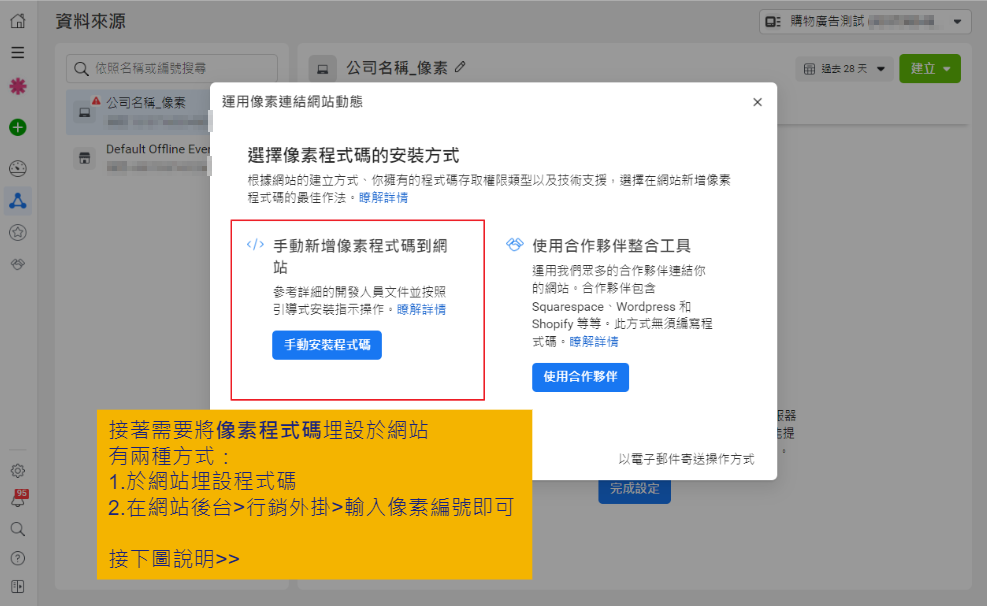
Task: Expand the green 建立 dropdown button
Action: click(929, 69)
